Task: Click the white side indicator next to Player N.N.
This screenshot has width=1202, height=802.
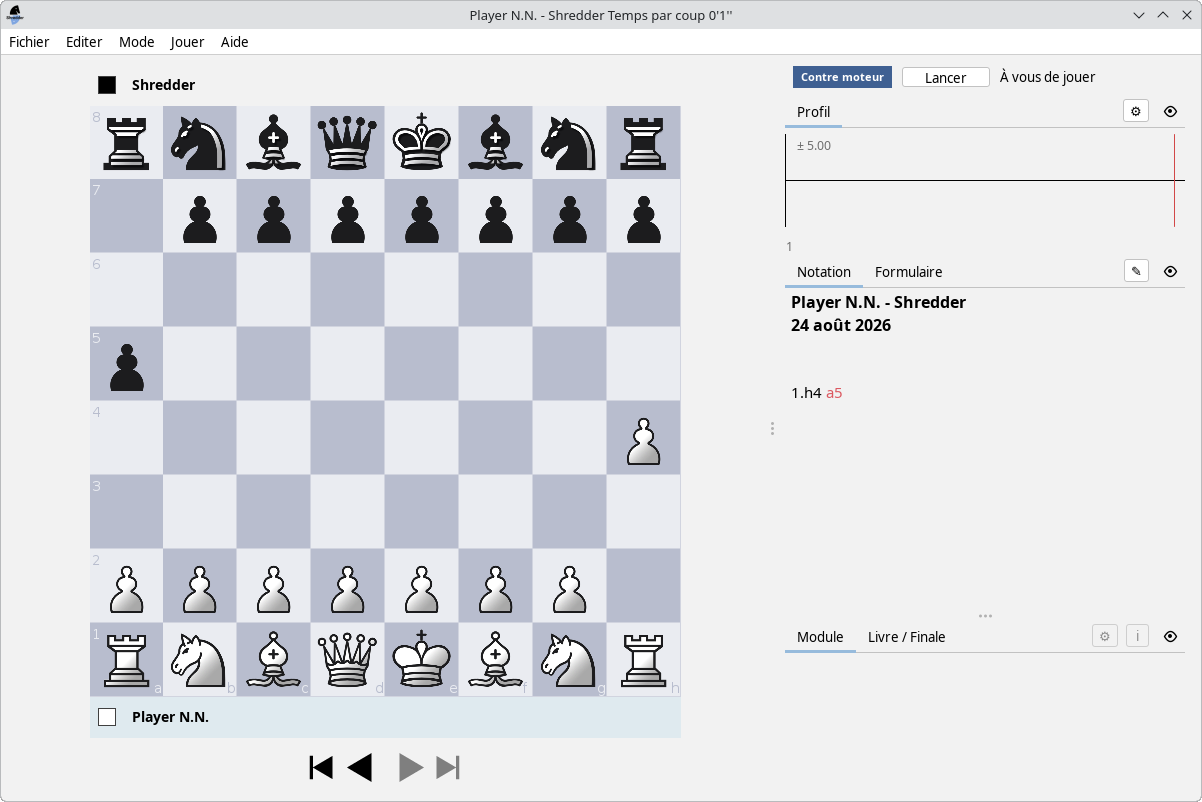Action: pyautogui.click(x=107, y=717)
